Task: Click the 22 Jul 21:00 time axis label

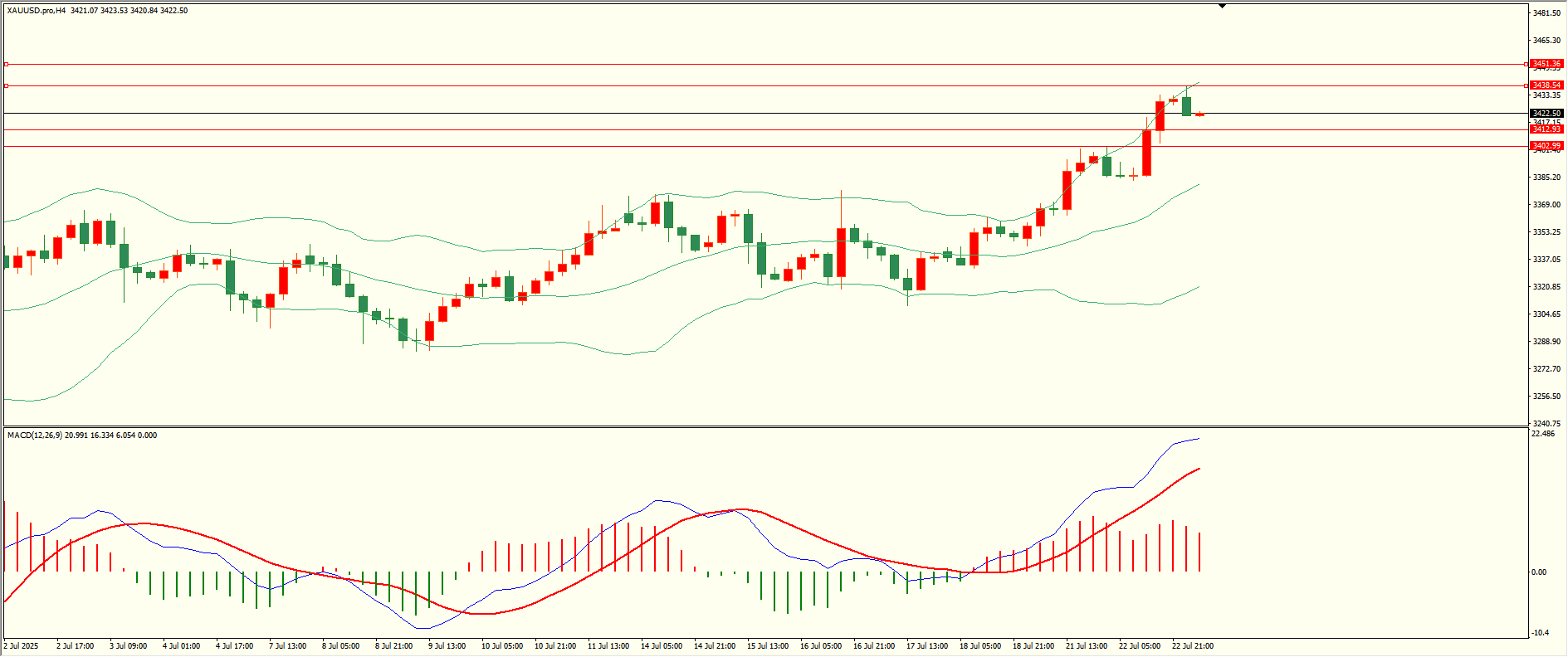Action: point(1192,646)
